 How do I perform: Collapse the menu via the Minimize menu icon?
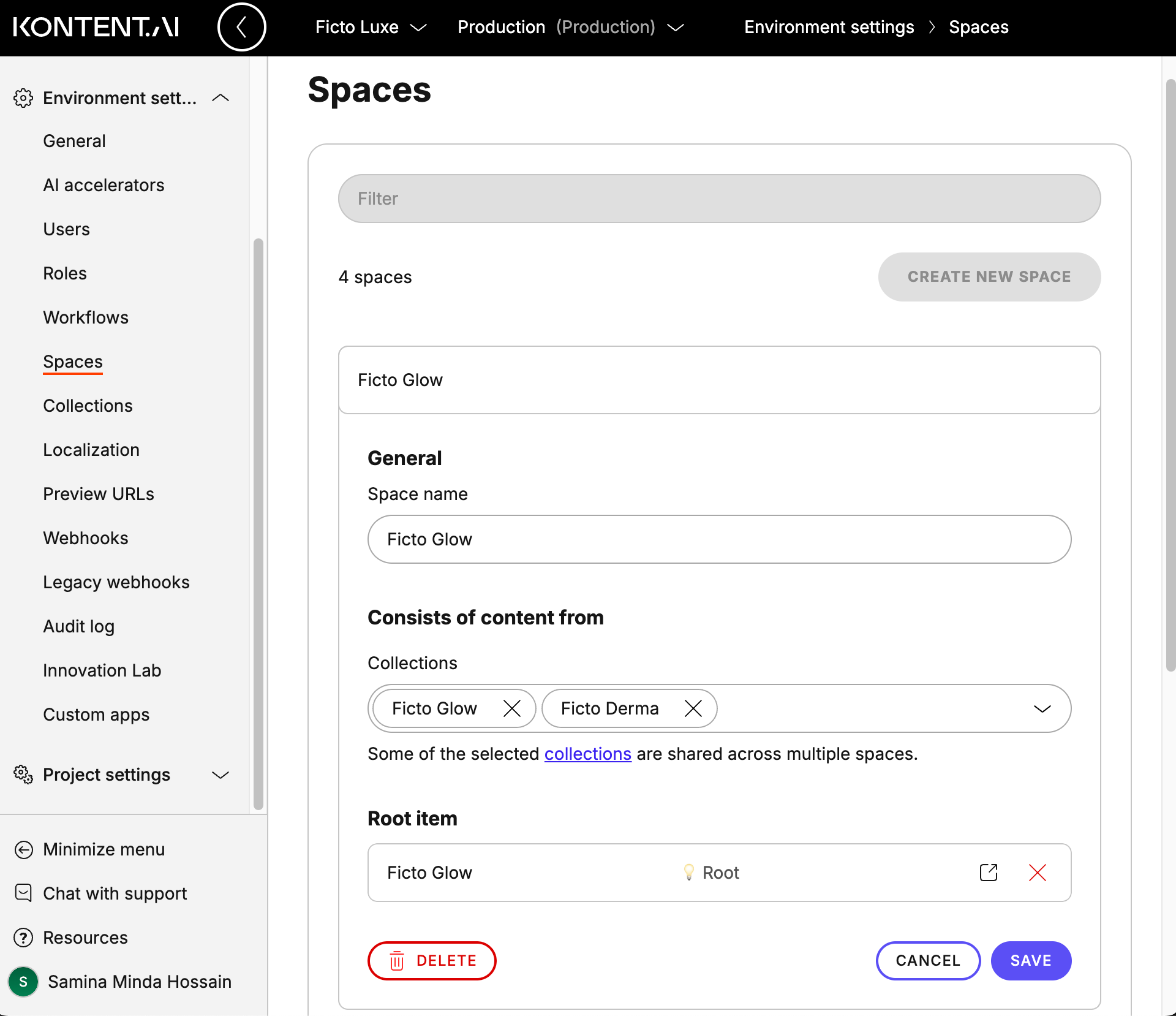pos(23,849)
